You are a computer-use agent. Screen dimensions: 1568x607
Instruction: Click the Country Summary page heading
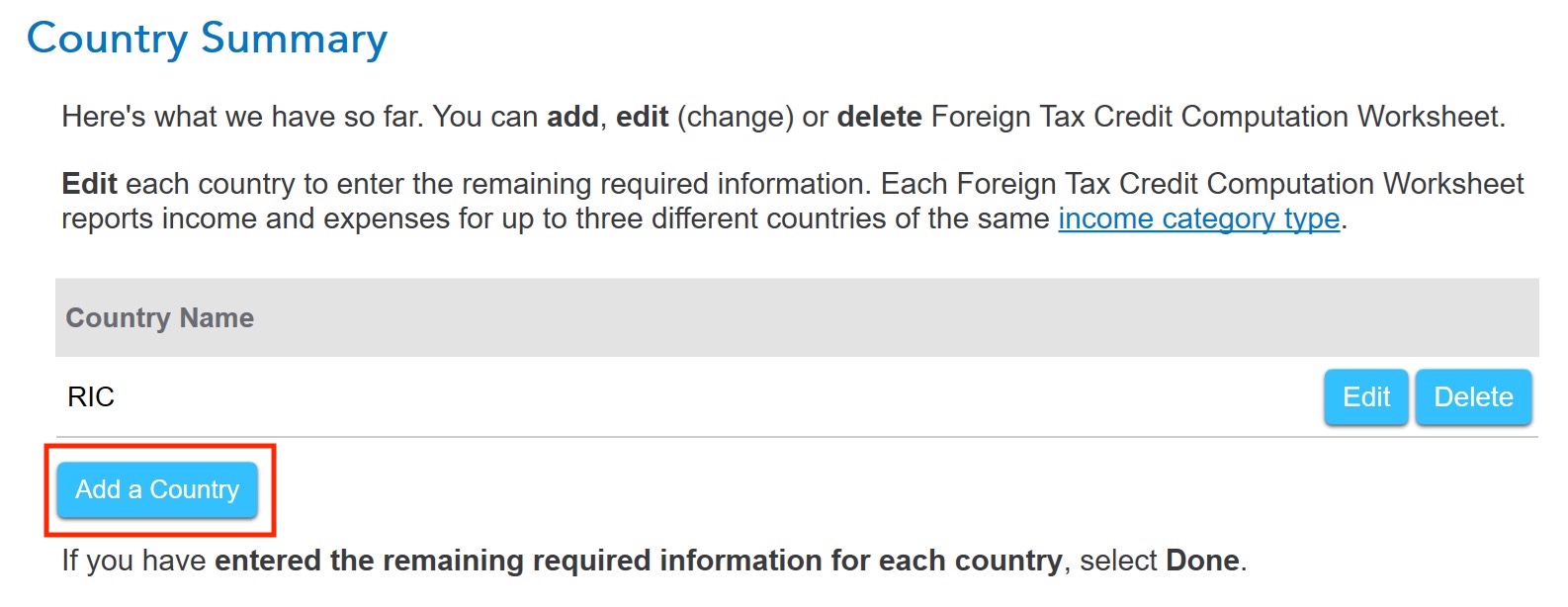(x=208, y=39)
